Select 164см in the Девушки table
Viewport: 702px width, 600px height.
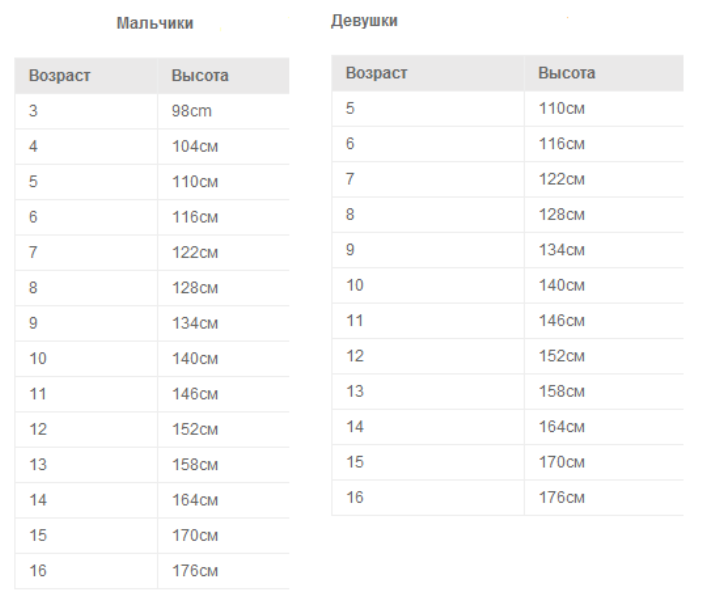561,427
